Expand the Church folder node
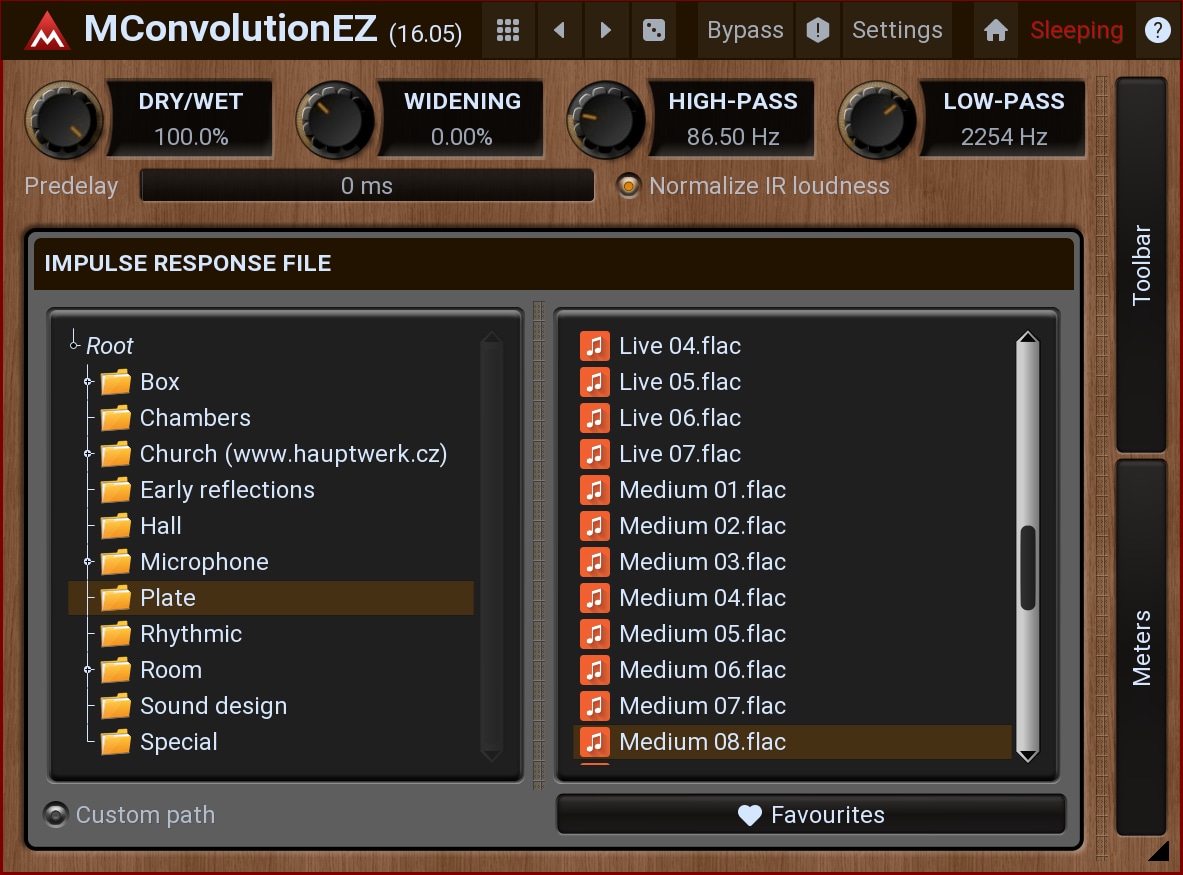Screen dimensions: 1183x875 pyautogui.click(x=88, y=453)
